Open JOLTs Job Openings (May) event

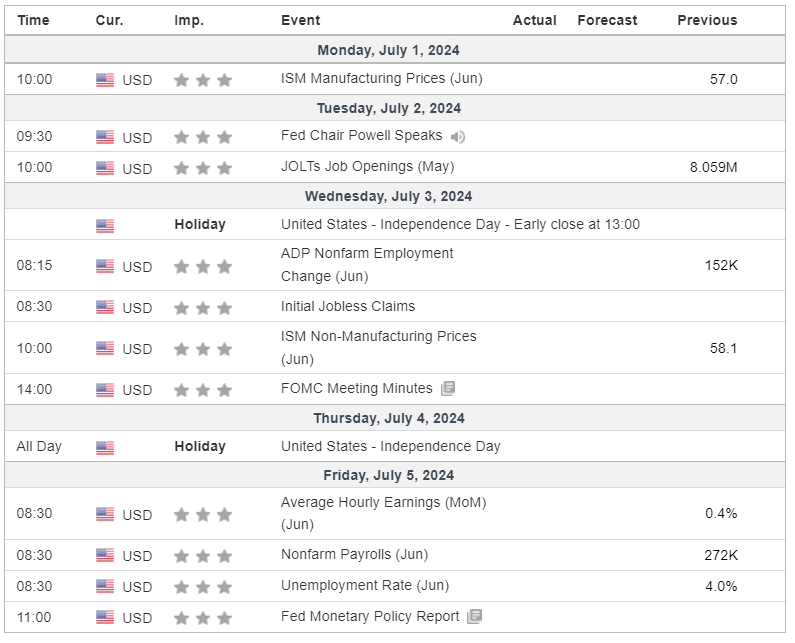(x=368, y=166)
